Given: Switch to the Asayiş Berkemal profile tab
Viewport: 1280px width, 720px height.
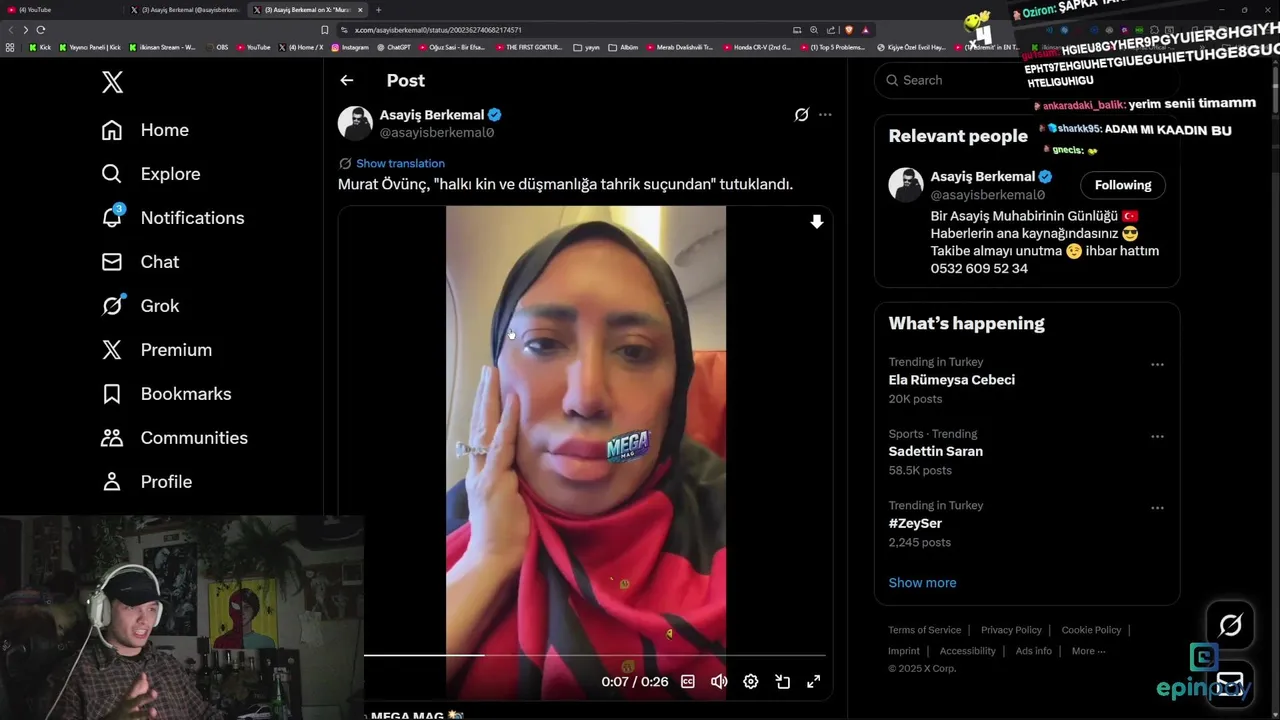Looking at the screenshot, I should click(x=186, y=10).
